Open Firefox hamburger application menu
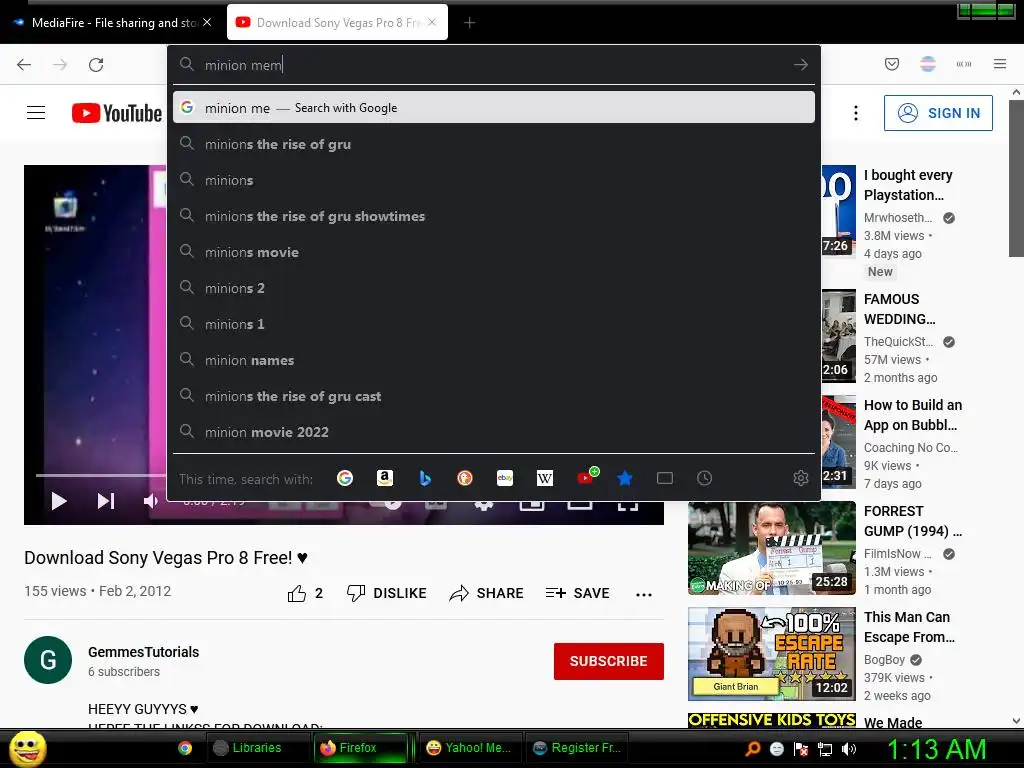This screenshot has width=1024, height=768. (1000, 64)
